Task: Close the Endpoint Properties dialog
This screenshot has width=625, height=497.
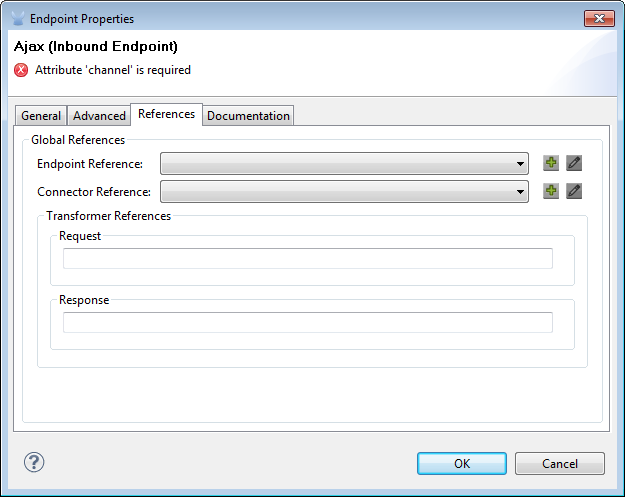Action: tap(599, 18)
